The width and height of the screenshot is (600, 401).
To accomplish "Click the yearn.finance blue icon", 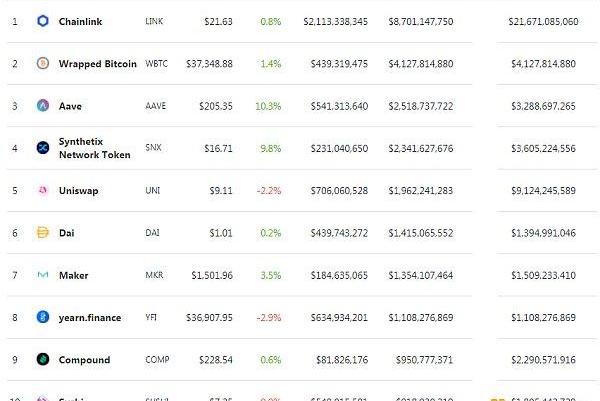I will pos(43,317).
